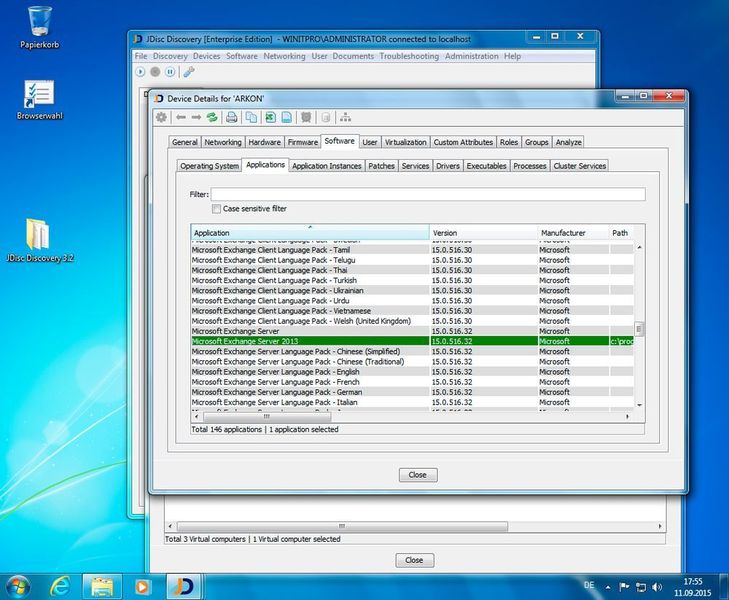Click the gear settings icon in Device Details toolbar

pyautogui.click(x=161, y=117)
